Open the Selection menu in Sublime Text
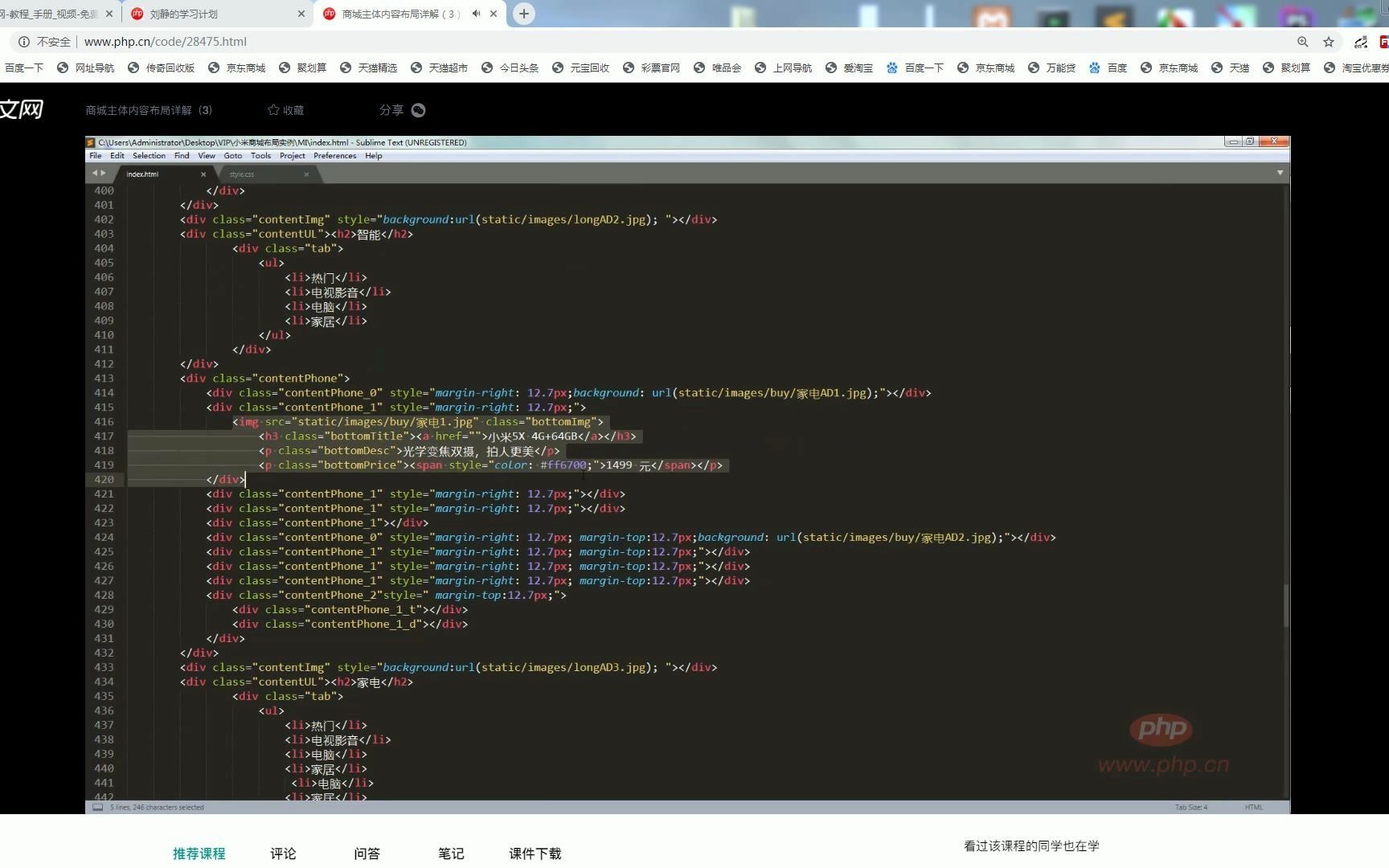The width and height of the screenshot is (1389, 868). coord(149,156)
